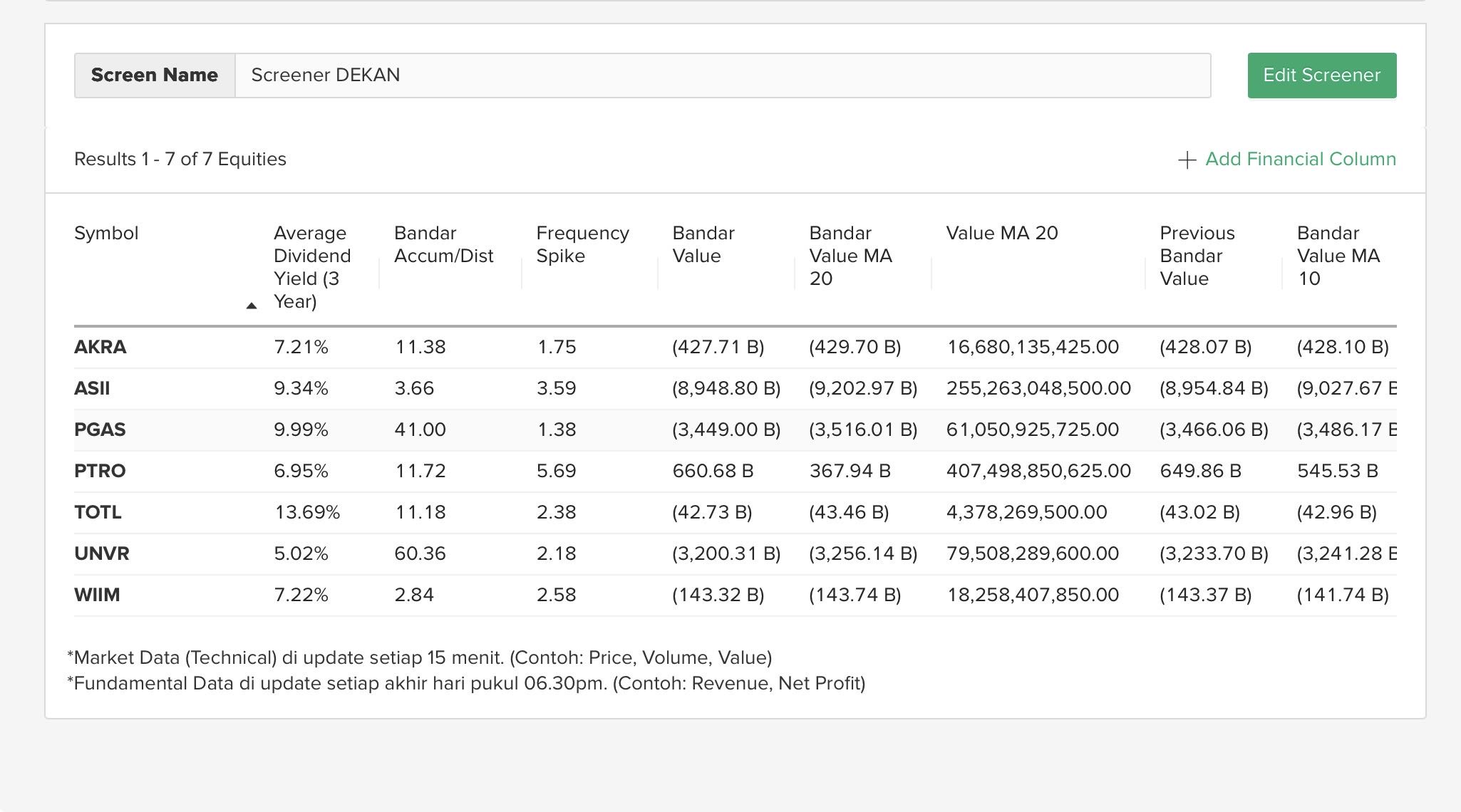Open the TOTL stock symbol

[x=98, y=513]
